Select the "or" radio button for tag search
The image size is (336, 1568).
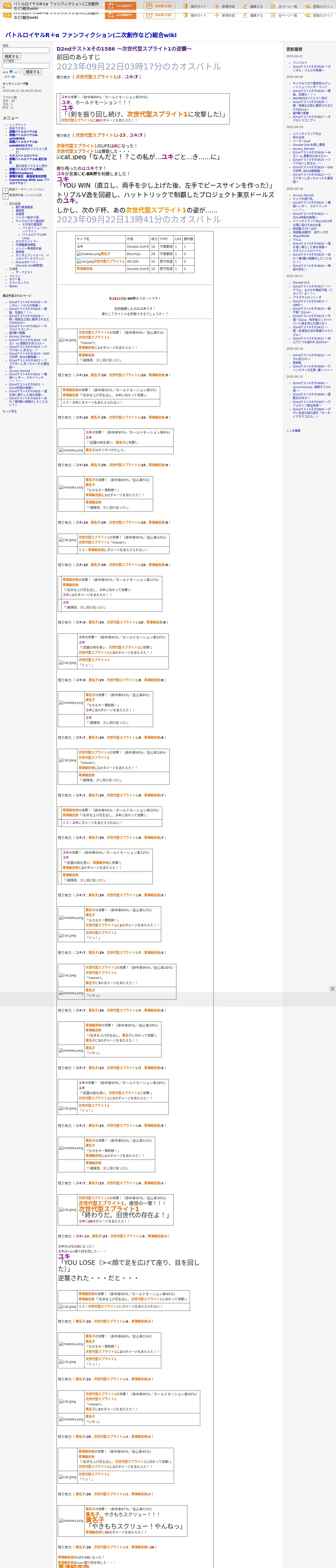pos(20,71)
